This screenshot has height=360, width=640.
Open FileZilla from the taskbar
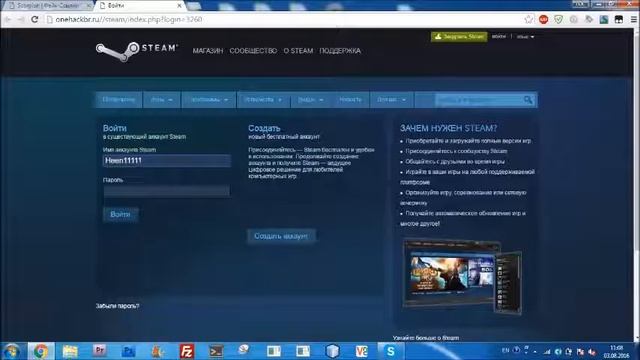pos(187,351)
